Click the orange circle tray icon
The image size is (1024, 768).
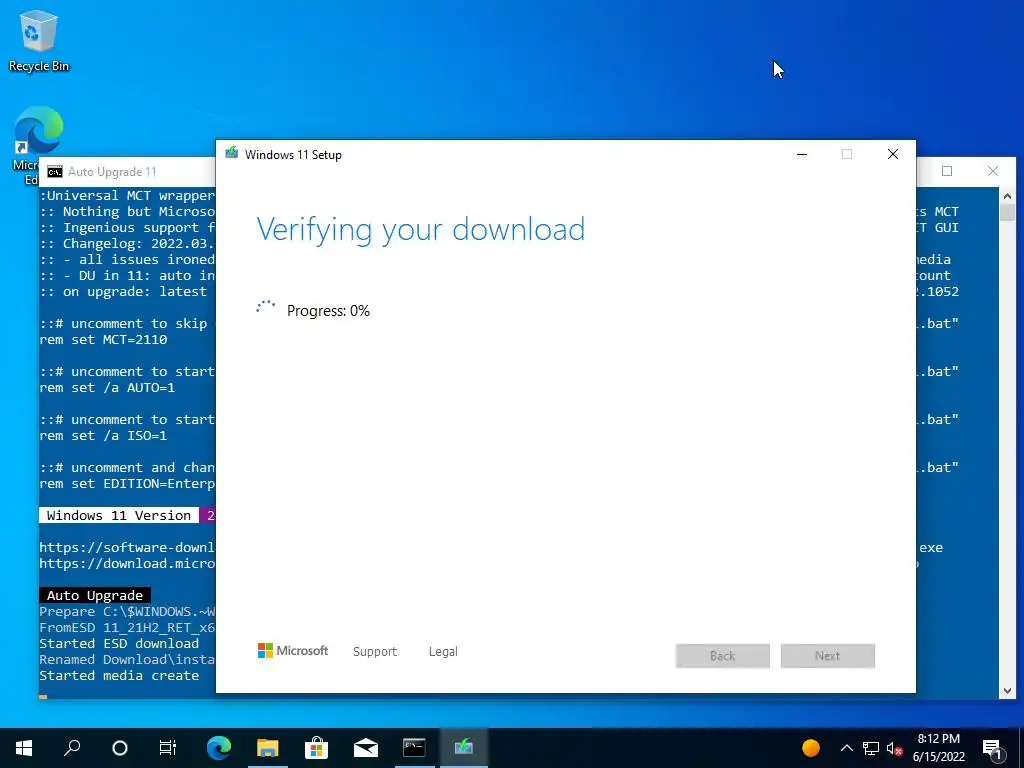tap(810, 748)
